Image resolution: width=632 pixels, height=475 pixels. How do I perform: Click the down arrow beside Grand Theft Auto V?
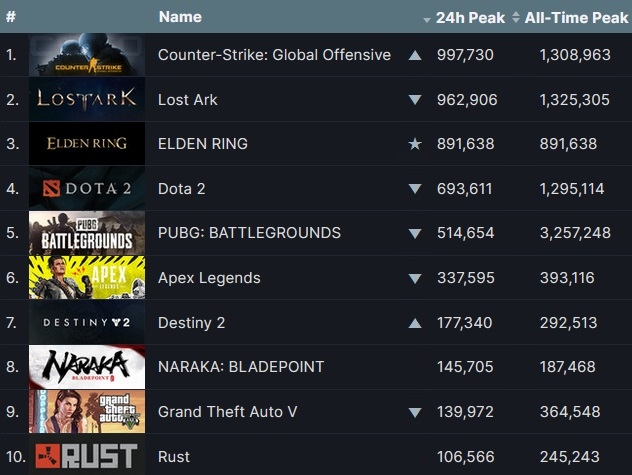tap(415, 412)
